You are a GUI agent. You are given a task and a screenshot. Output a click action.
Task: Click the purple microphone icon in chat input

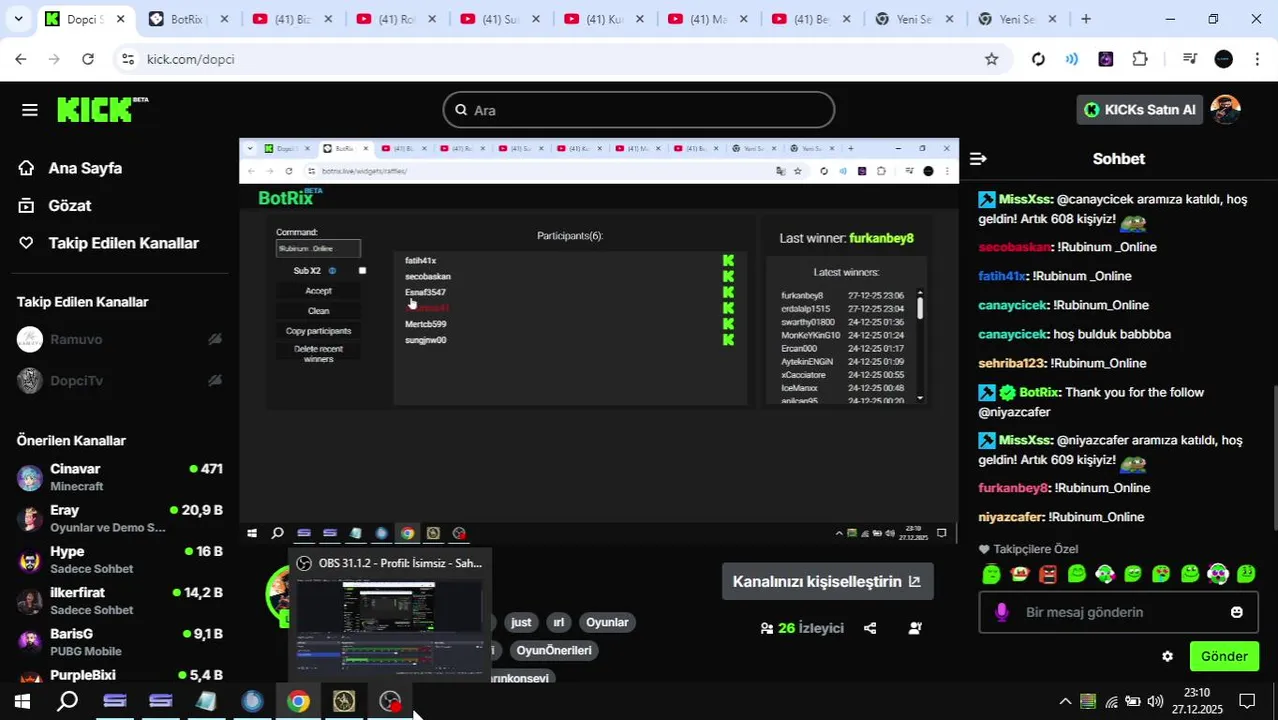1002,612
